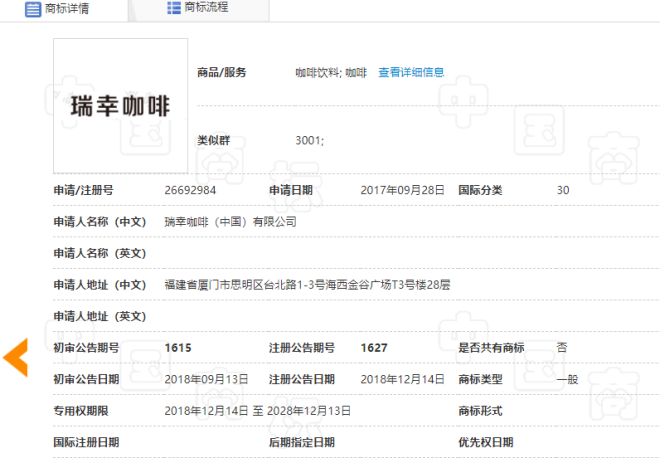Click the 初审公告日期 label

click(86, 380)
